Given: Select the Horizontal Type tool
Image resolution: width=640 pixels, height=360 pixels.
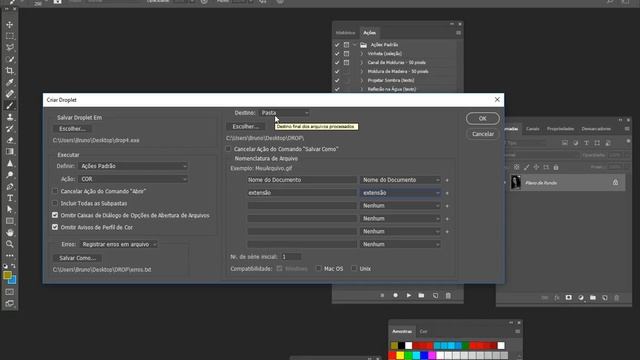Looking at the screenshot, I should tap(9, 198).
